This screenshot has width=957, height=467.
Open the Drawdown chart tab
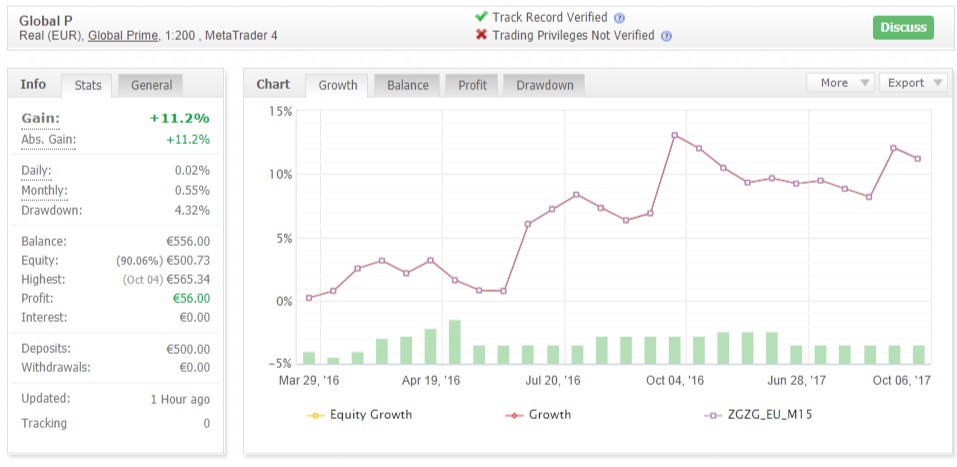[x=544, y=85]
